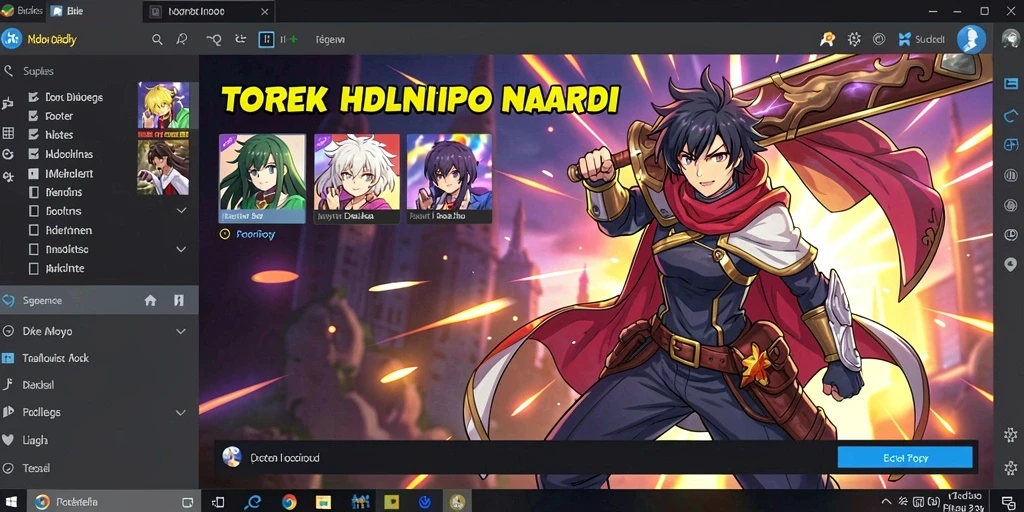Click the blue icon beside 'Sudedl'
The width and height of the screenshot is (1024, 512).
pyautogui.click(x=904, y=39)
